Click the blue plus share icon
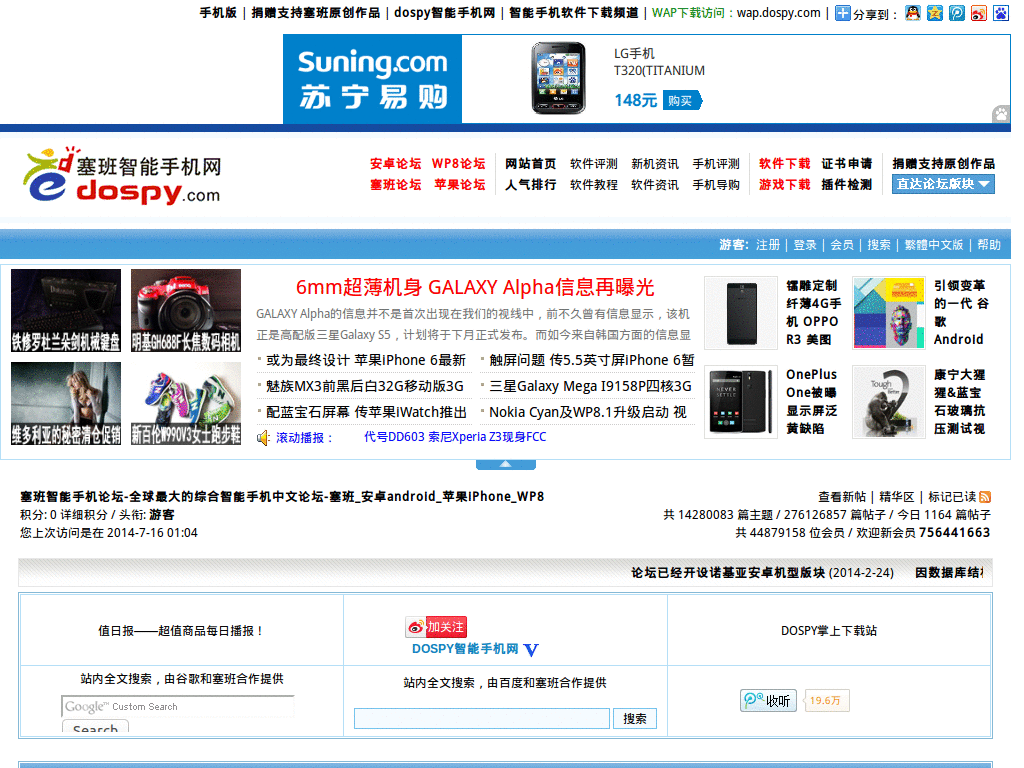1024x768 pixels. pos(842,13)
